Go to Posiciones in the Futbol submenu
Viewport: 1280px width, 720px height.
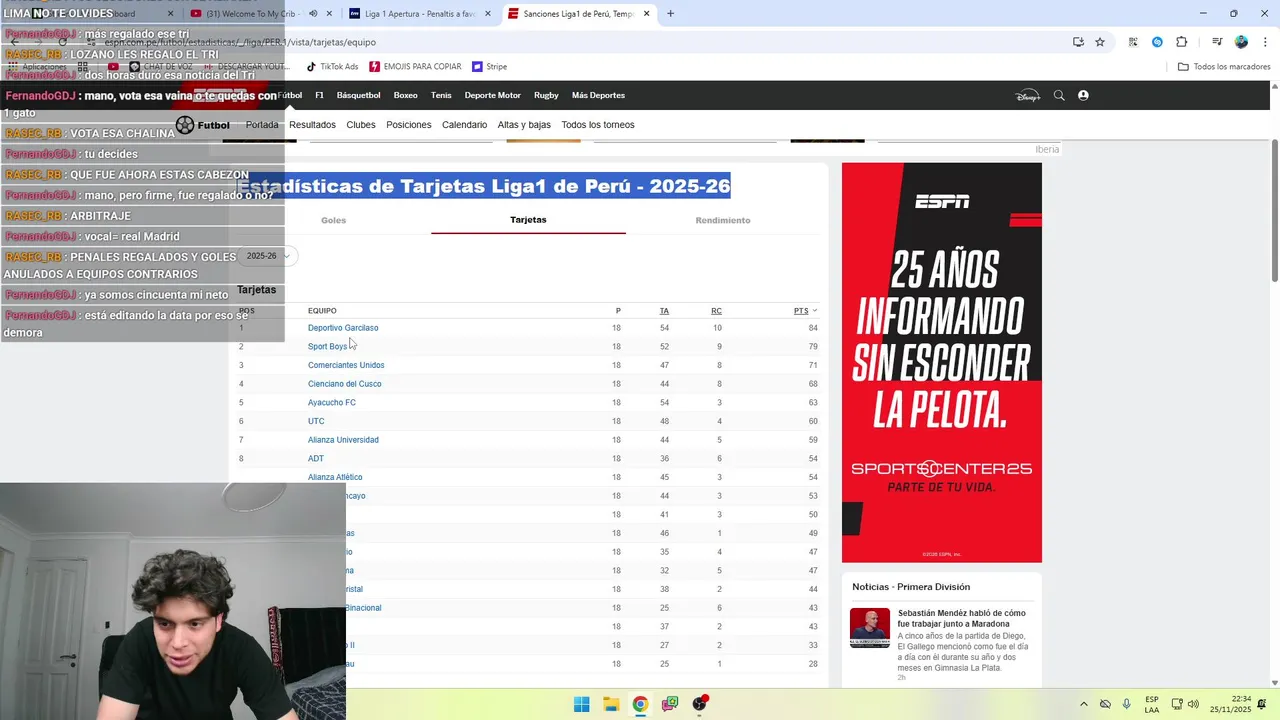(x=409, y=125)
